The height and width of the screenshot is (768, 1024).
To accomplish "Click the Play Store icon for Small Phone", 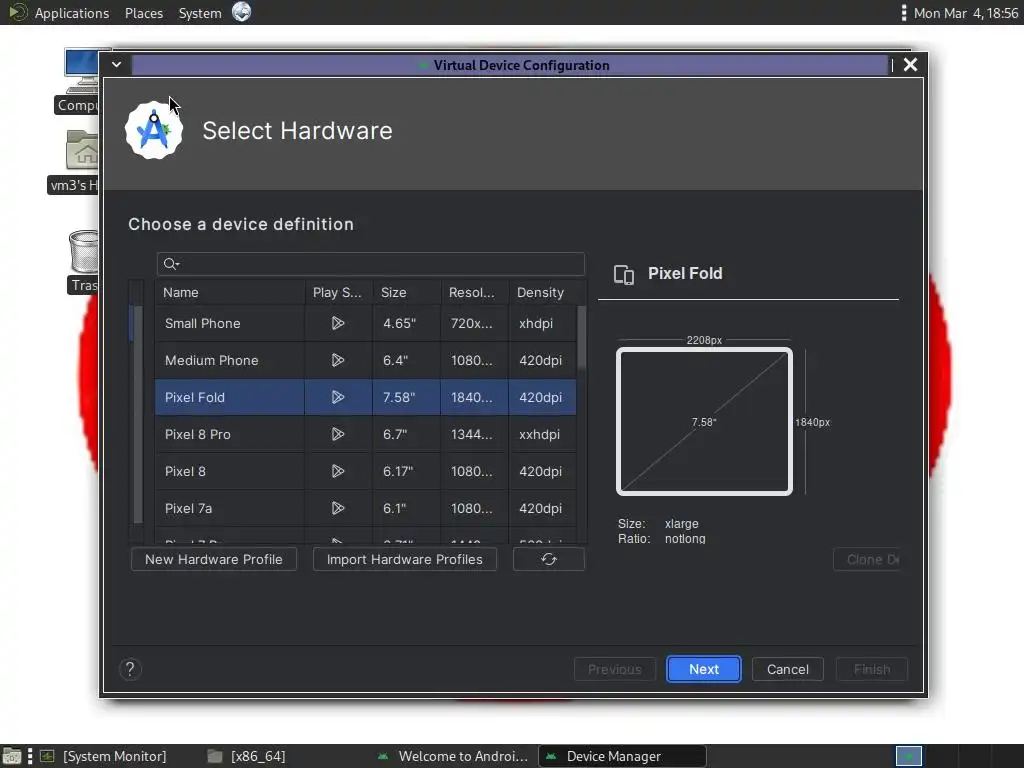I will [338, 323].
